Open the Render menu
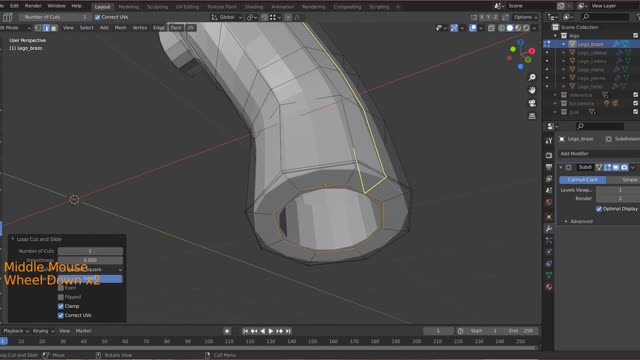640x360 pixels. [33, 6]
